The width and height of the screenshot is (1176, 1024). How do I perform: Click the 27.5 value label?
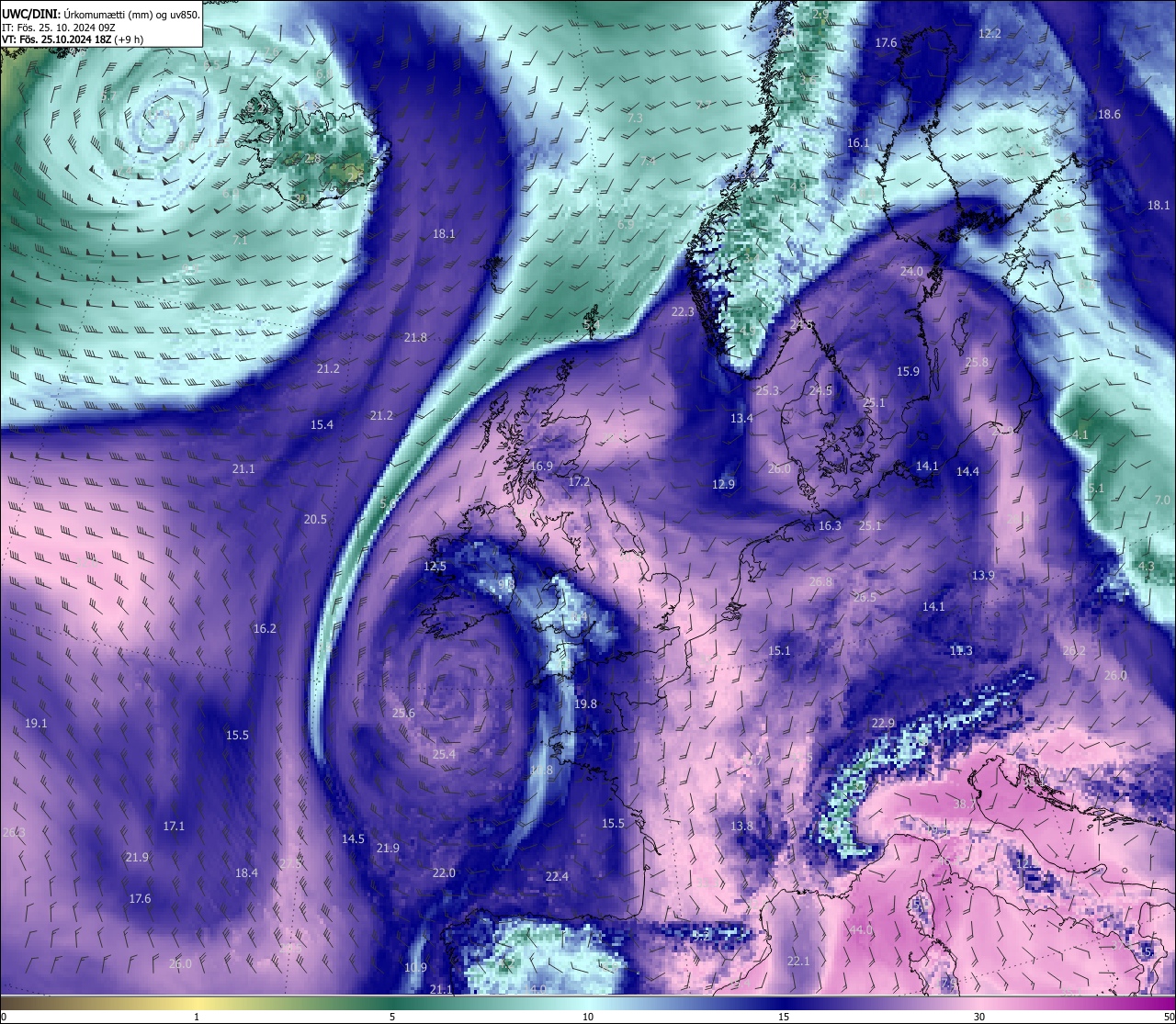pyautogui.click(x=290, y=863)
